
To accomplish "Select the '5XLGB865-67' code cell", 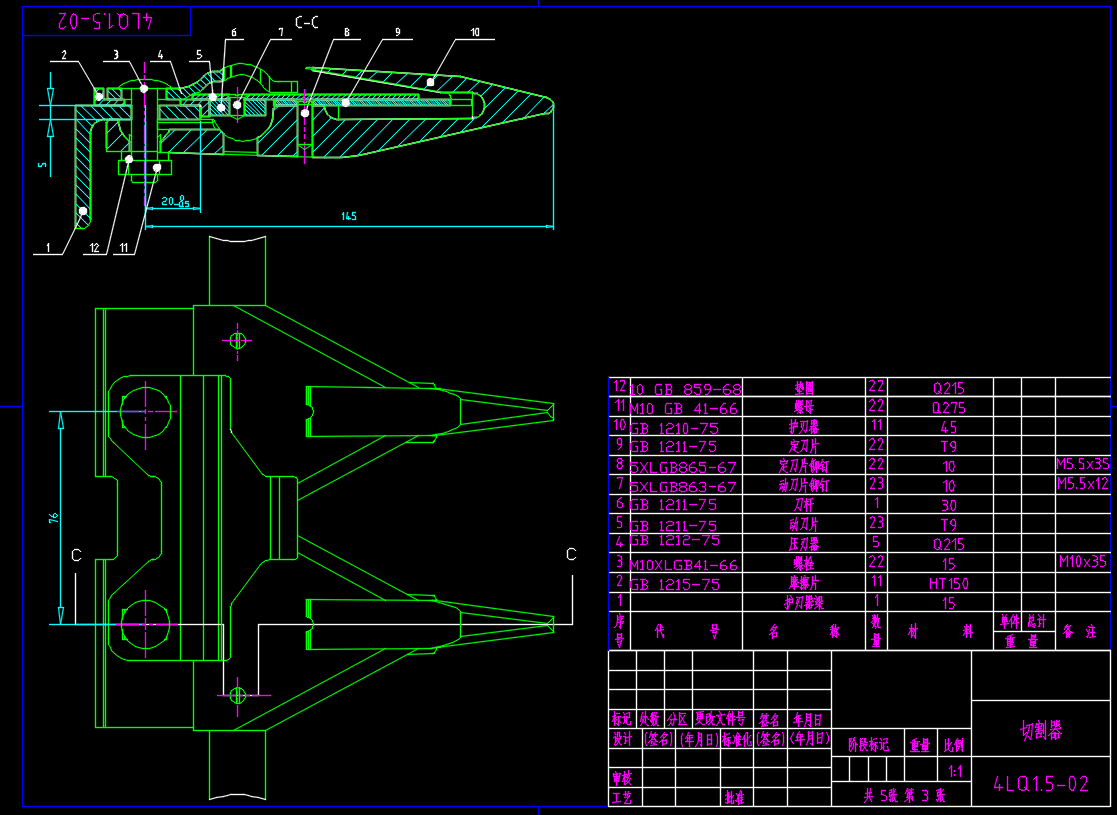I will (683, 467).
